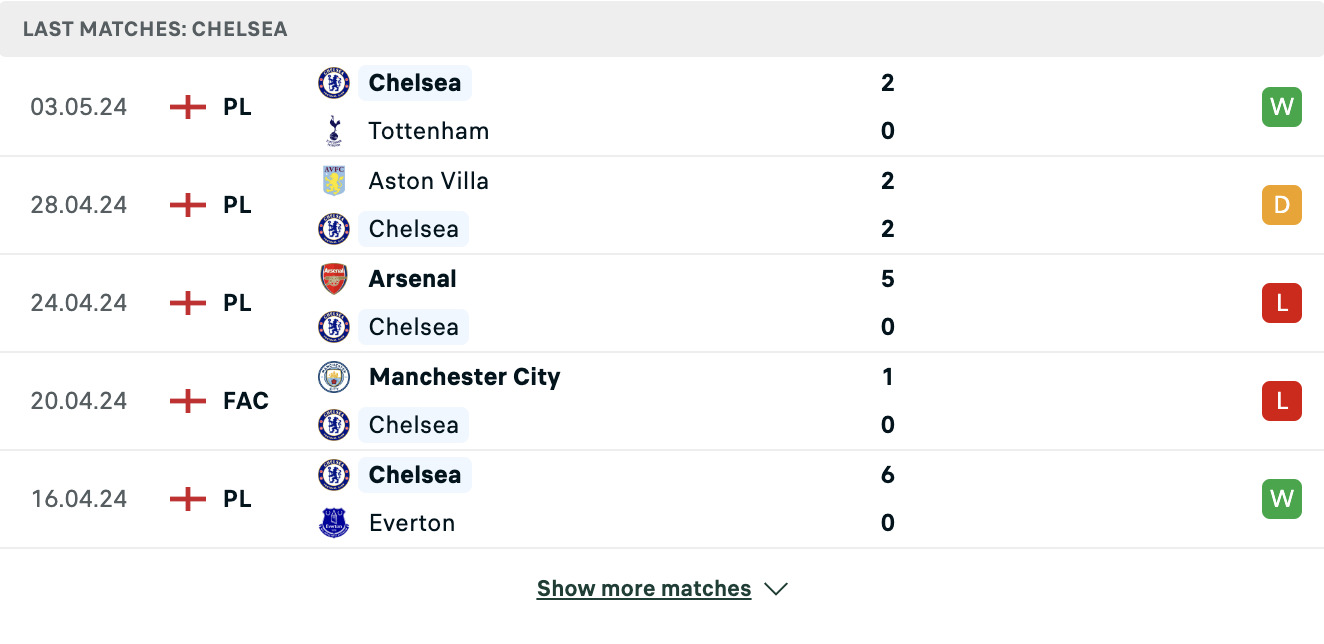Click green W badge for Everton match
The width and height of the screenshot is (1324, 644).
click(x=1282, y=499)
